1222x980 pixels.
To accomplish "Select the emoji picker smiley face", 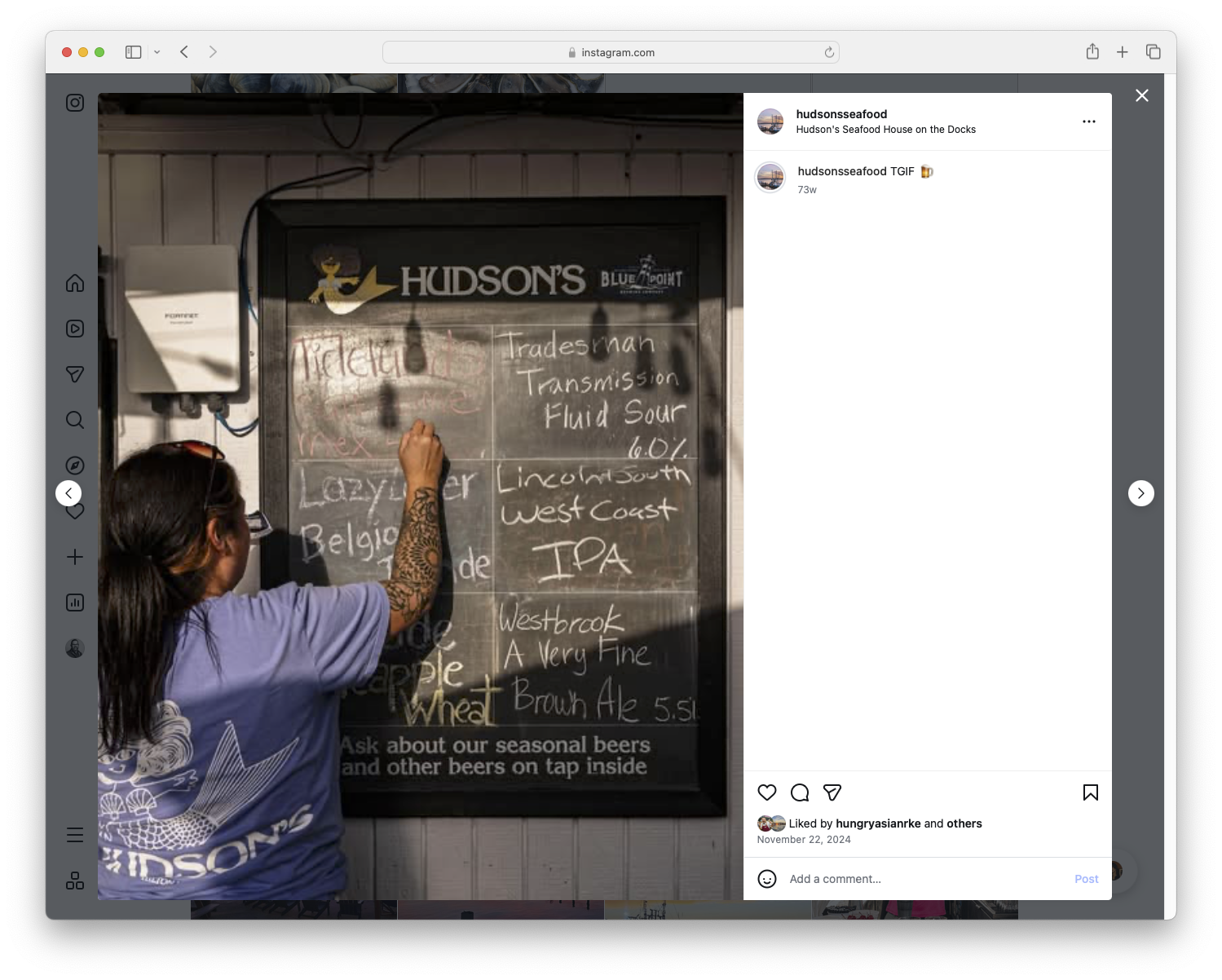I will coord(767,879).
